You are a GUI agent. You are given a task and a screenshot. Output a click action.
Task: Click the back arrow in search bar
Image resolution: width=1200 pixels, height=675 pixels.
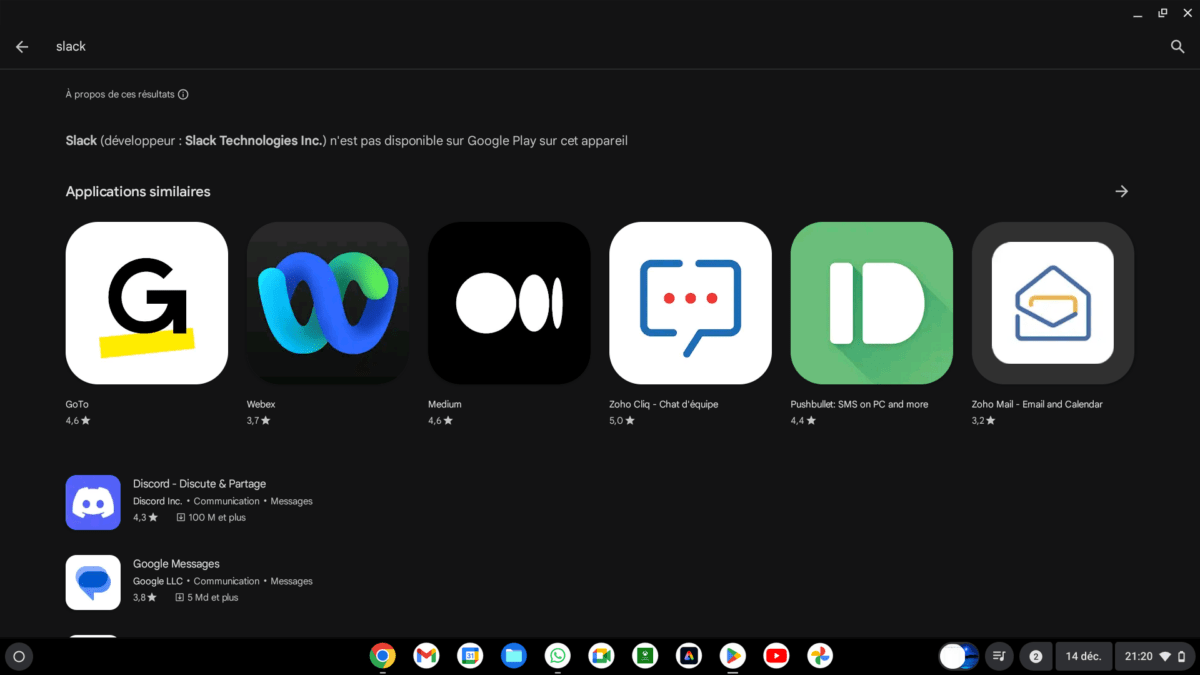point(22,47)
